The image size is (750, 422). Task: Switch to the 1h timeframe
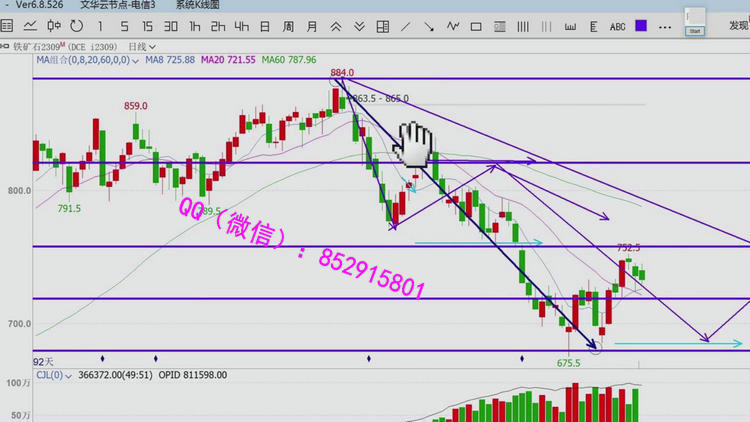point(195,26)
